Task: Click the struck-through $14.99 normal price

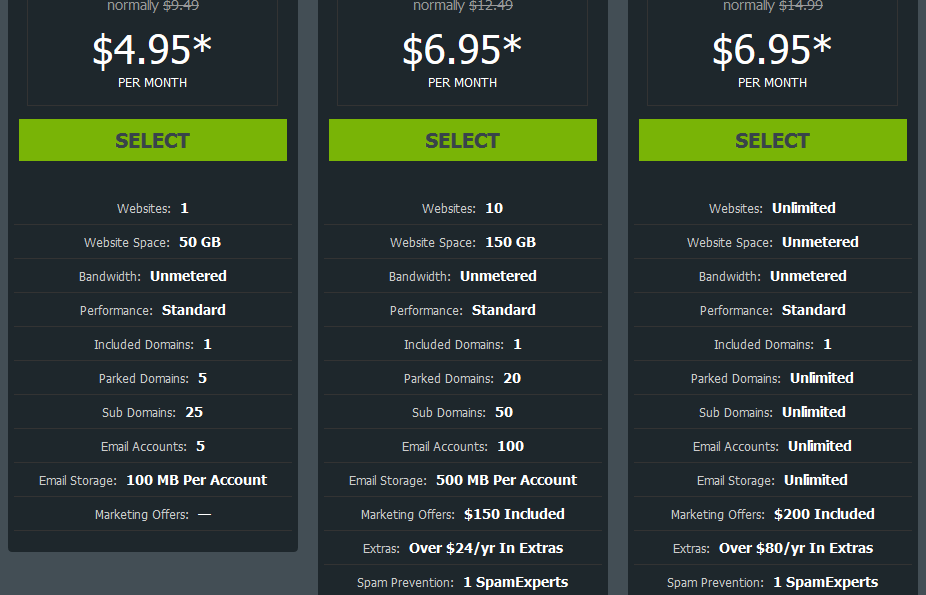Action: click(x=801, y=6)
